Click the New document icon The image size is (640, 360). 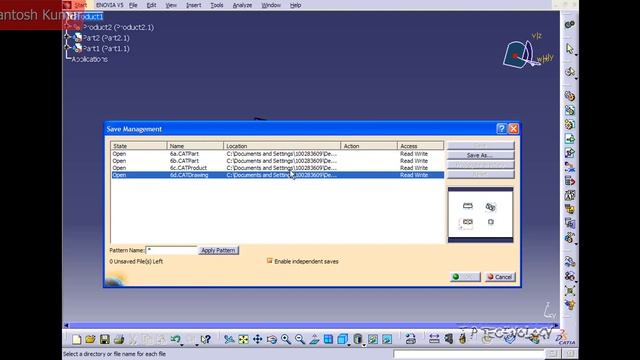click(76, 339)
